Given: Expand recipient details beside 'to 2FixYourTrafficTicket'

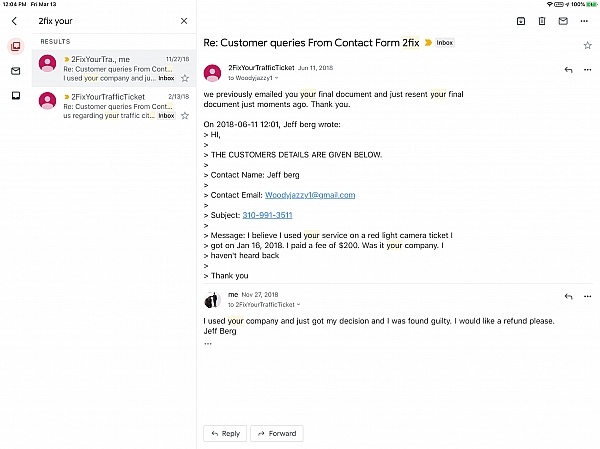Looking at the screenshot, I should [x=298, y=304].
